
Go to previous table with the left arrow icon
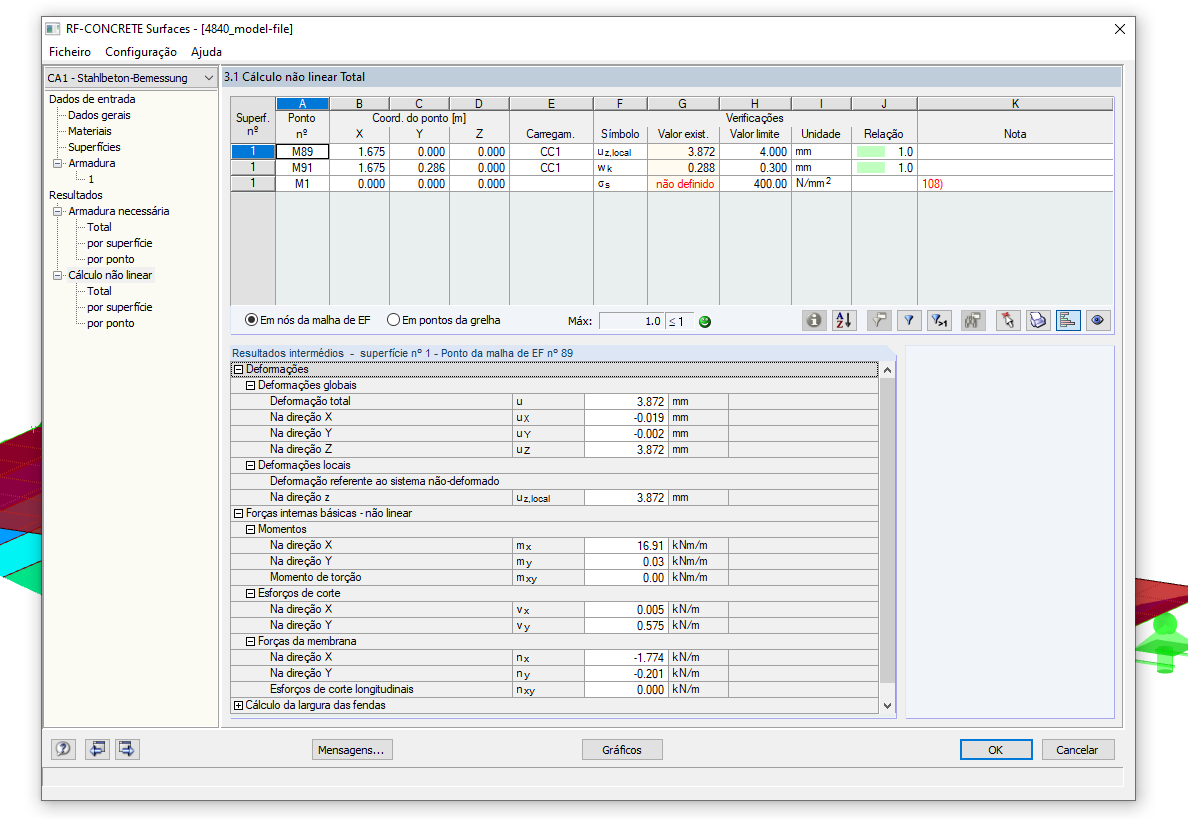[x=97, y=749]
